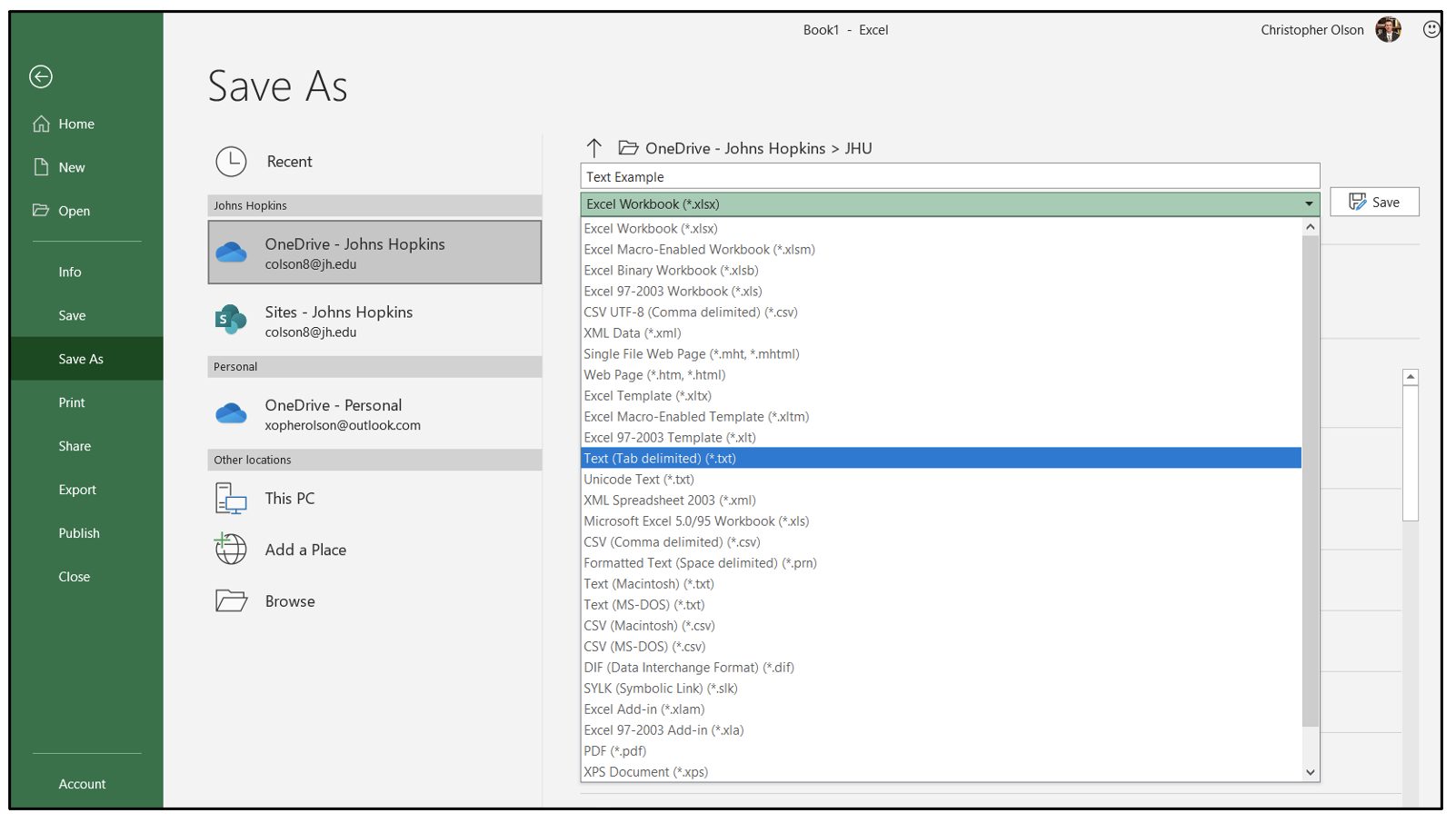This screenshot has height=823, width=1456.
Task: Select Excel 97-2003 Add-in (*.xla)
Action: [x=941, y=729]
